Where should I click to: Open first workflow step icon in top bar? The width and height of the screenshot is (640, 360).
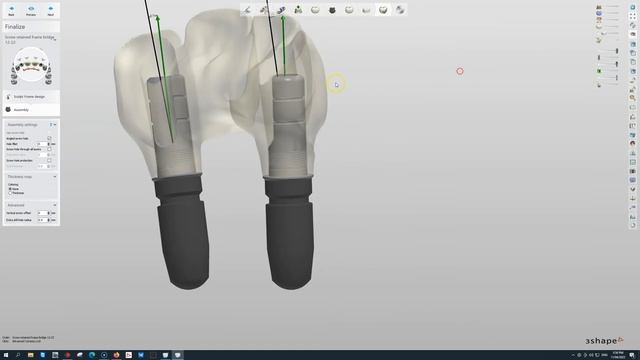click(247, 10)
